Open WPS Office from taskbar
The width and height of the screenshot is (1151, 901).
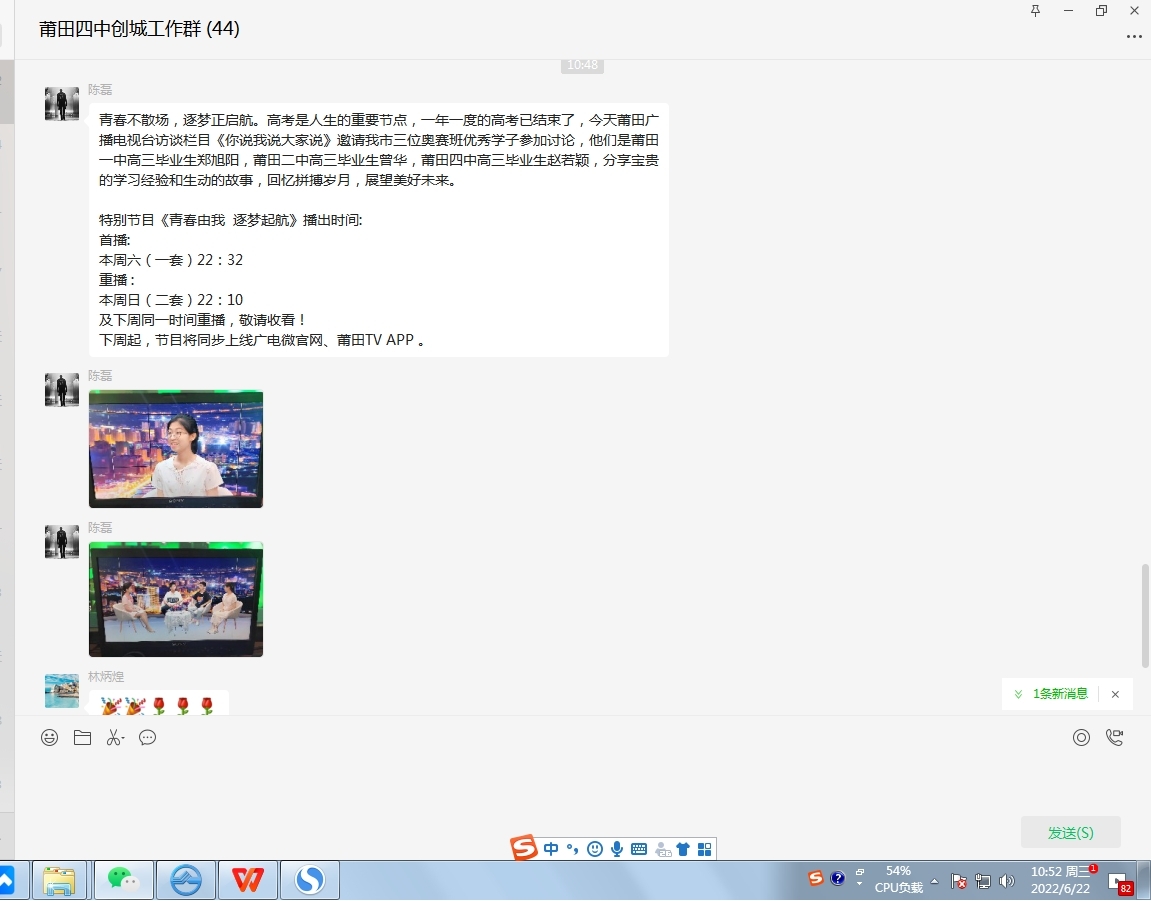pyautogui.click(x=248, y=880)
